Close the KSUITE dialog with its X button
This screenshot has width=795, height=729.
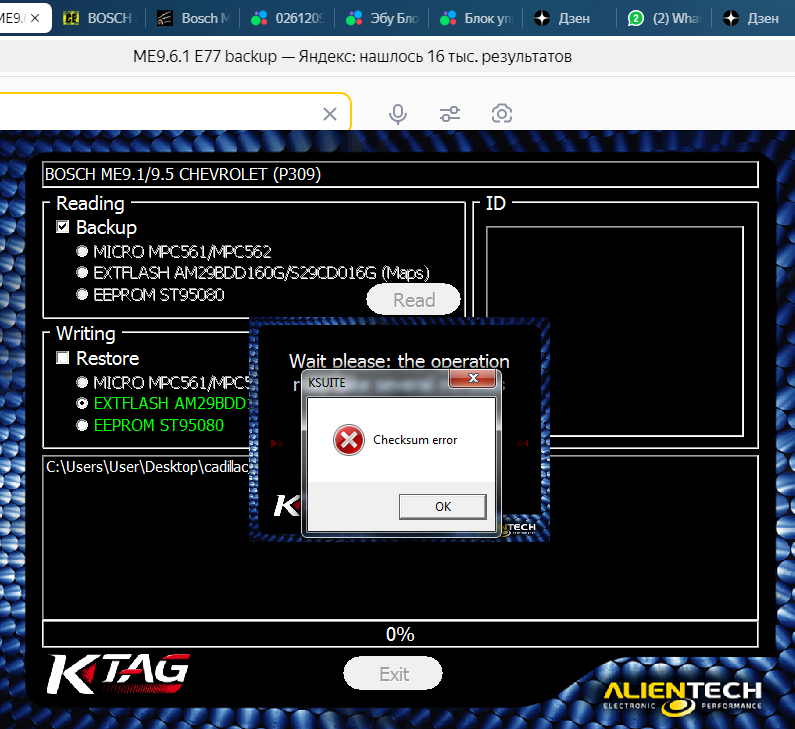[x=475, y=380]
